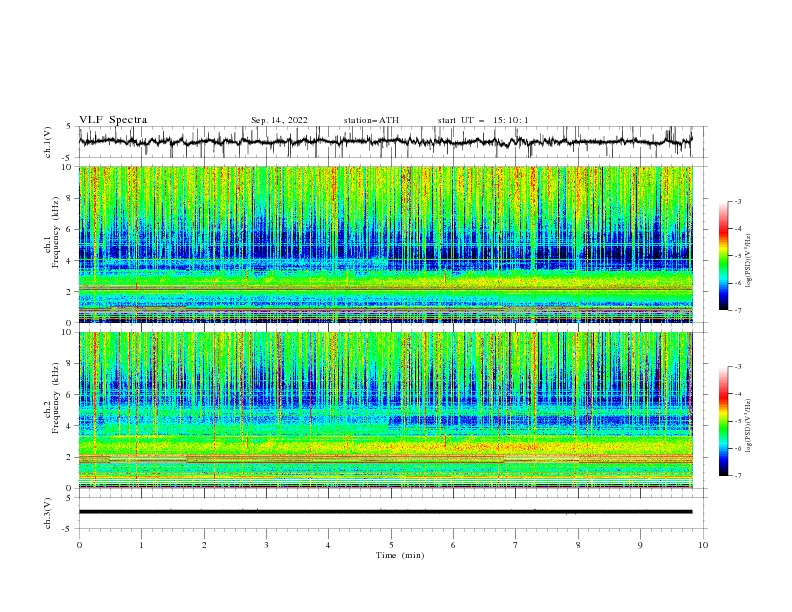Screen dimensions: 792x612
Task: Click the "-3" label on ch.2 color bar
Action: 738,367
